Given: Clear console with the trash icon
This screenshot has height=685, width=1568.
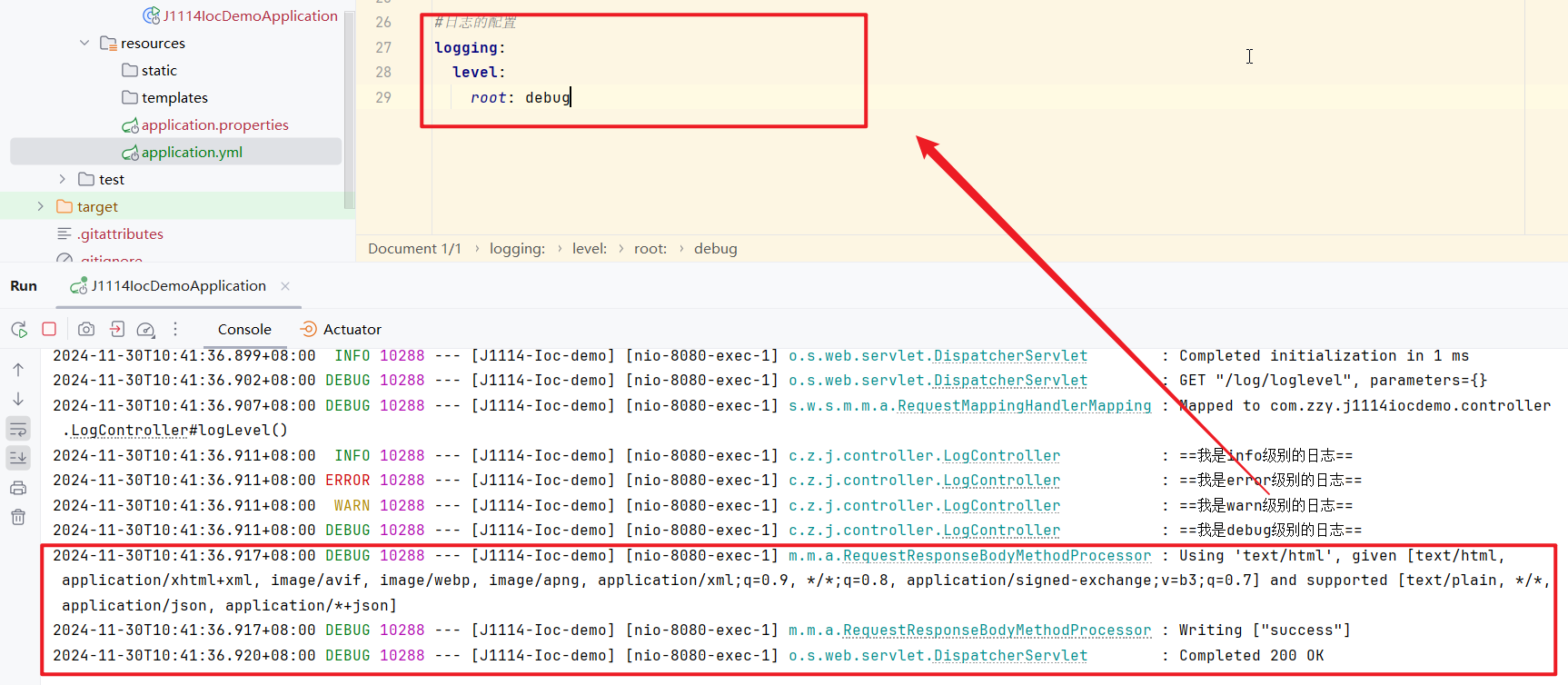Looking at the screenshot, I should pyautogui.click(x=18, y=517).
